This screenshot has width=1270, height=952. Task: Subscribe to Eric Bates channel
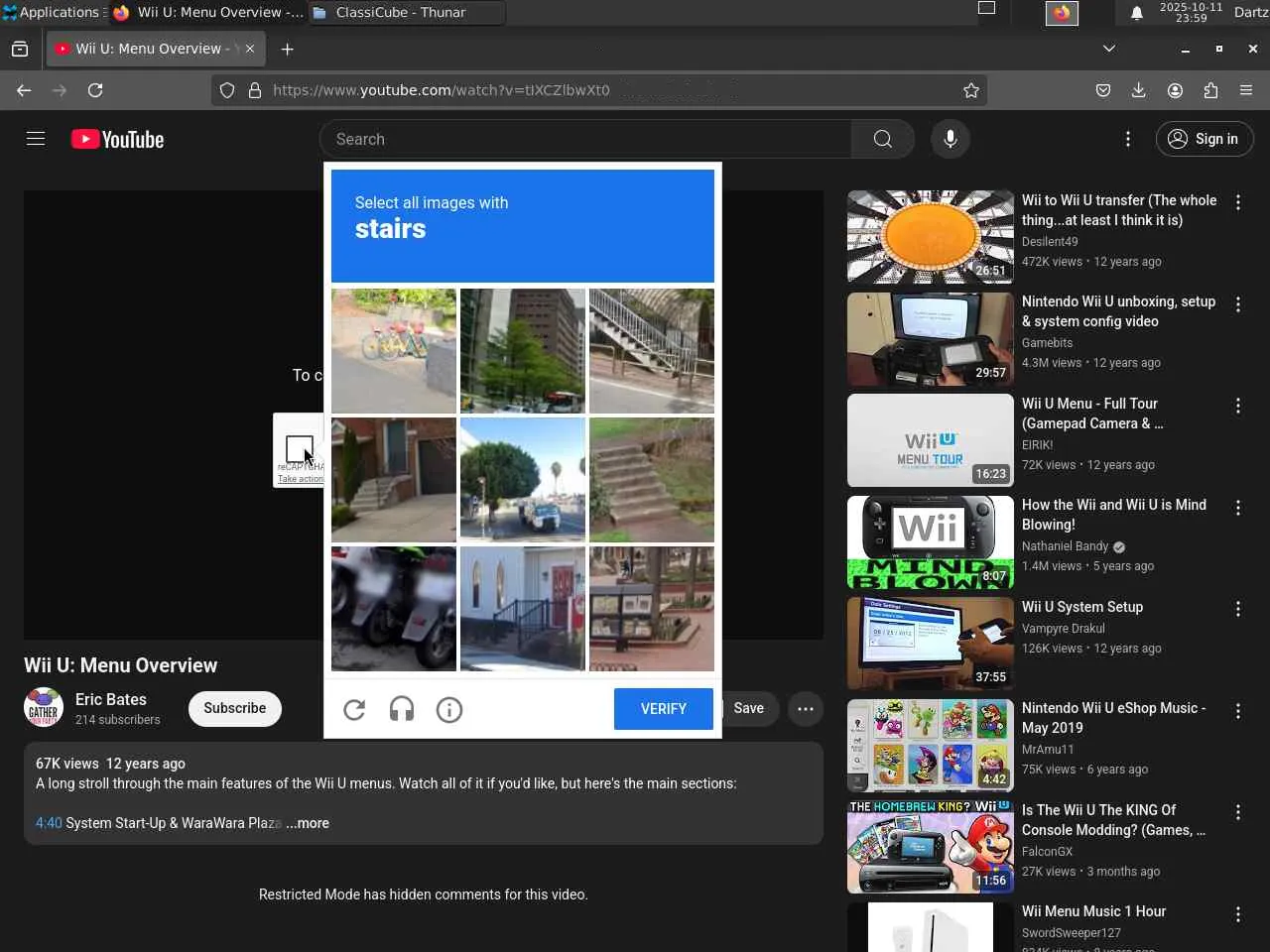point(235,708)
